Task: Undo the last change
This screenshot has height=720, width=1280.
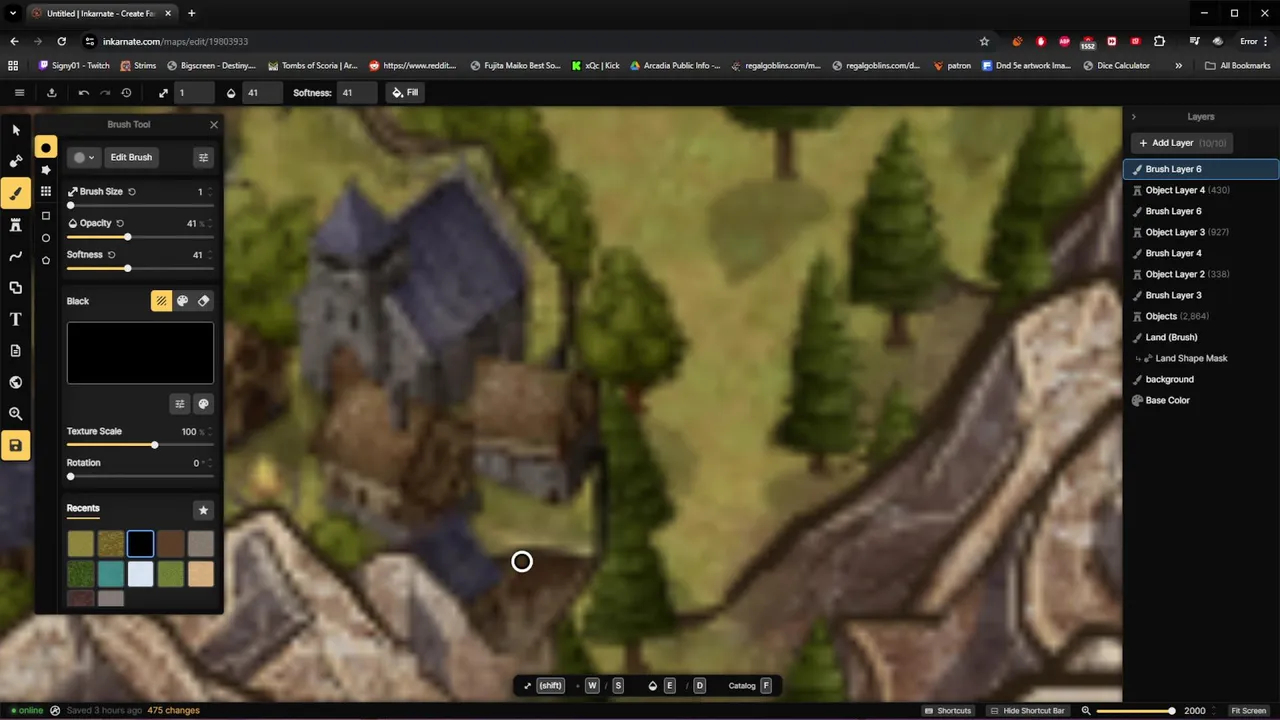Action: coord(84,92)
